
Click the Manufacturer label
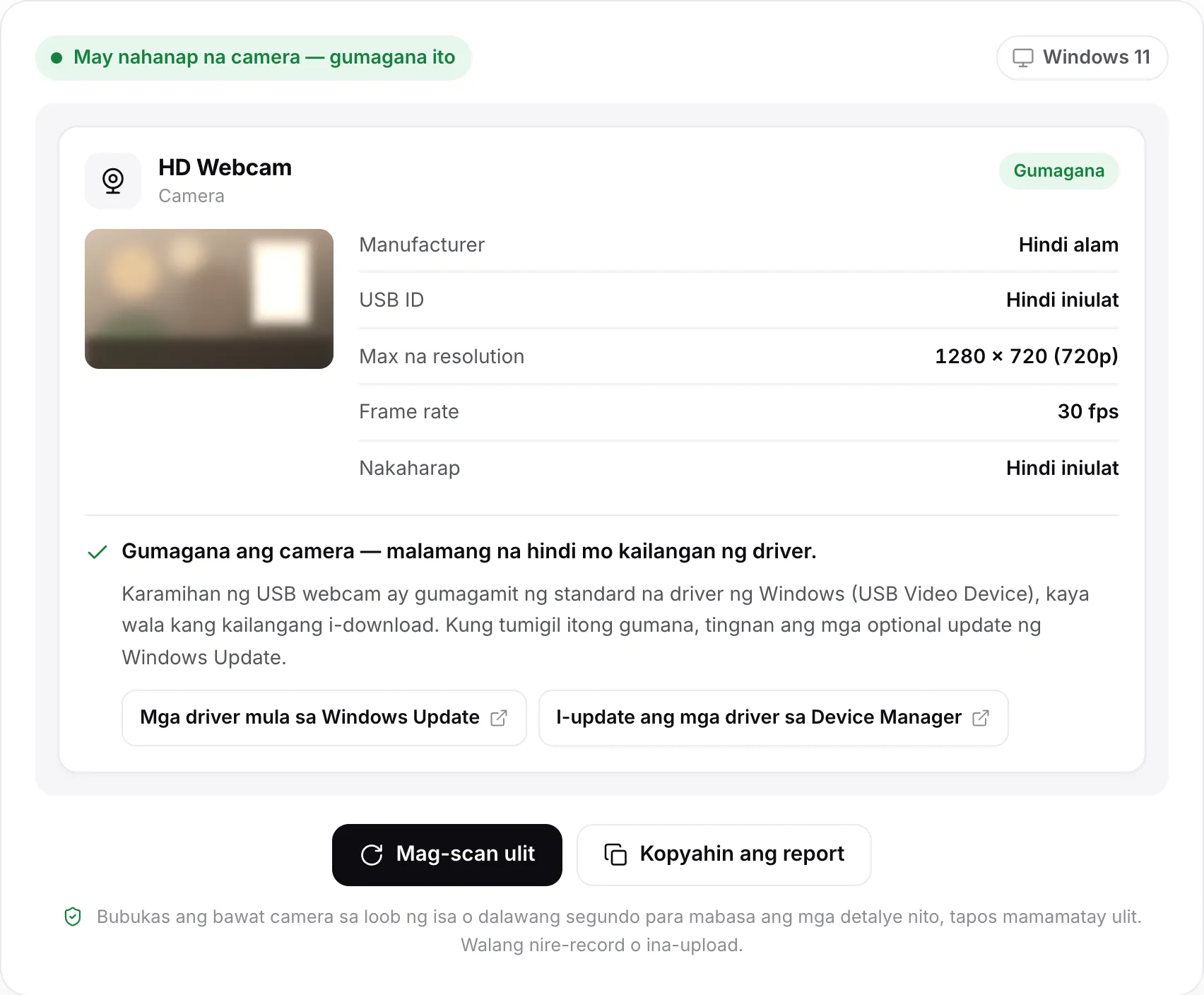click(422, 245)
